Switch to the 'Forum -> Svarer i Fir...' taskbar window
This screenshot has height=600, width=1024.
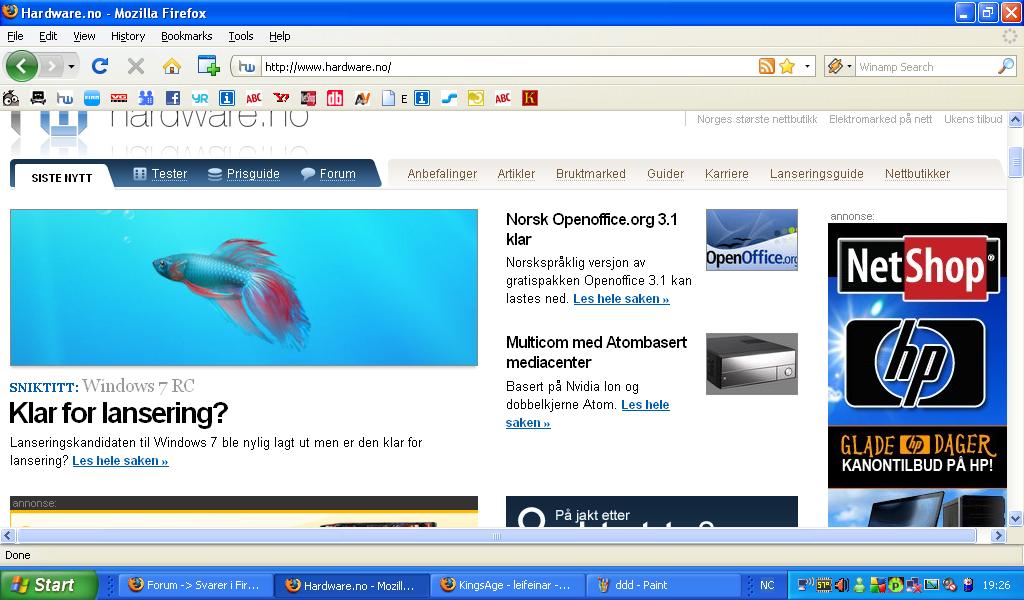pos(195,585)
